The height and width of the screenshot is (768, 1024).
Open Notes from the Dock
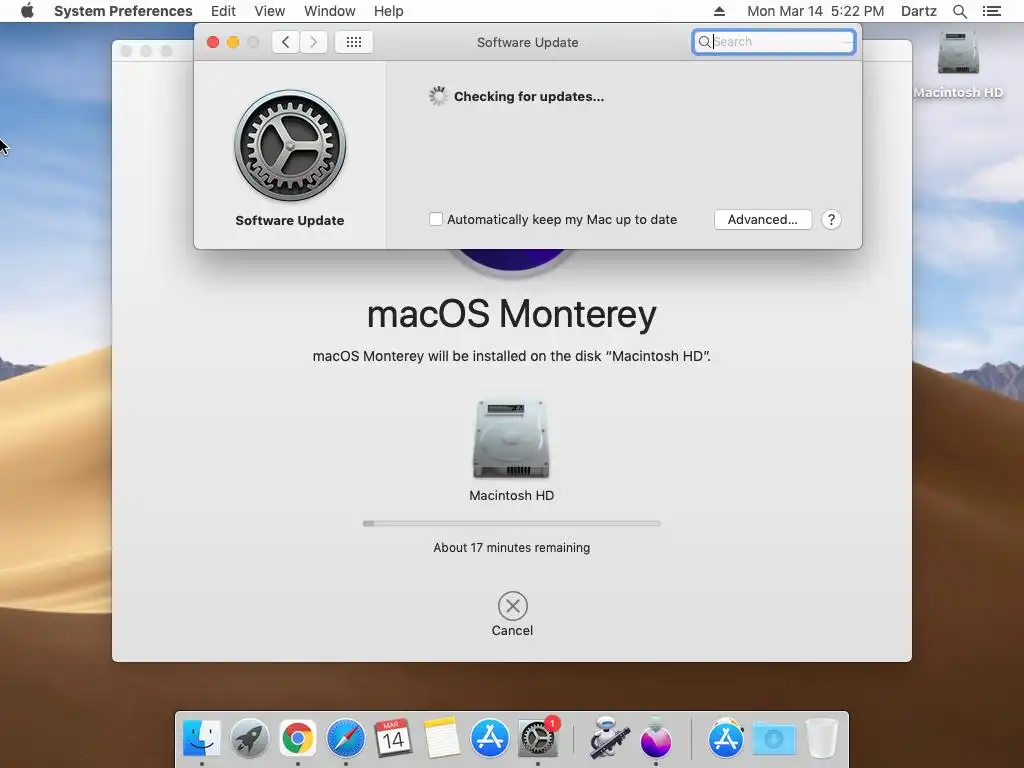click(x=441, y=739)
